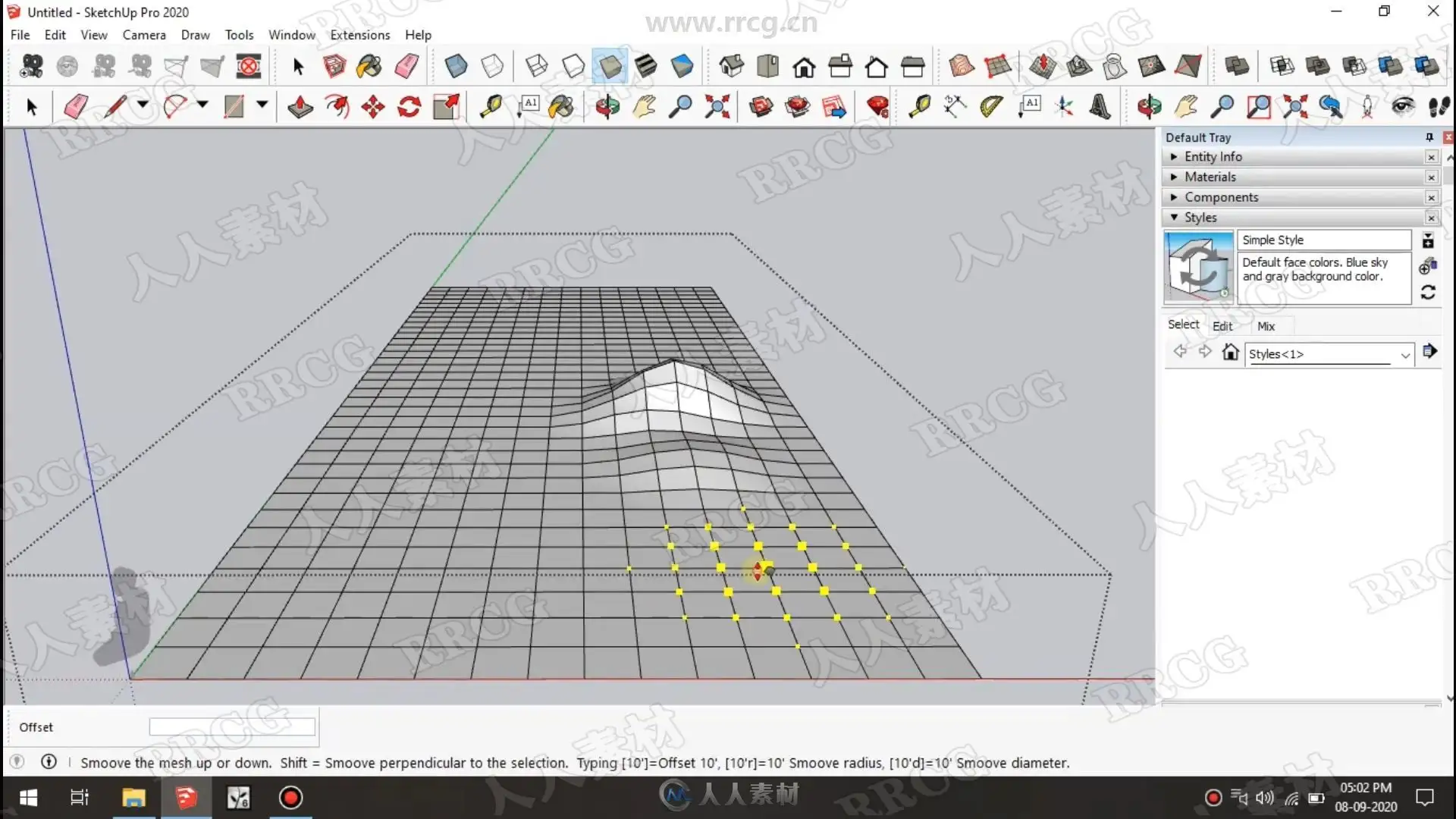This screenshot has height=819, width=1456.
Task: Choose the Sandbox Smoove tool
Action: pos(1043,67)
